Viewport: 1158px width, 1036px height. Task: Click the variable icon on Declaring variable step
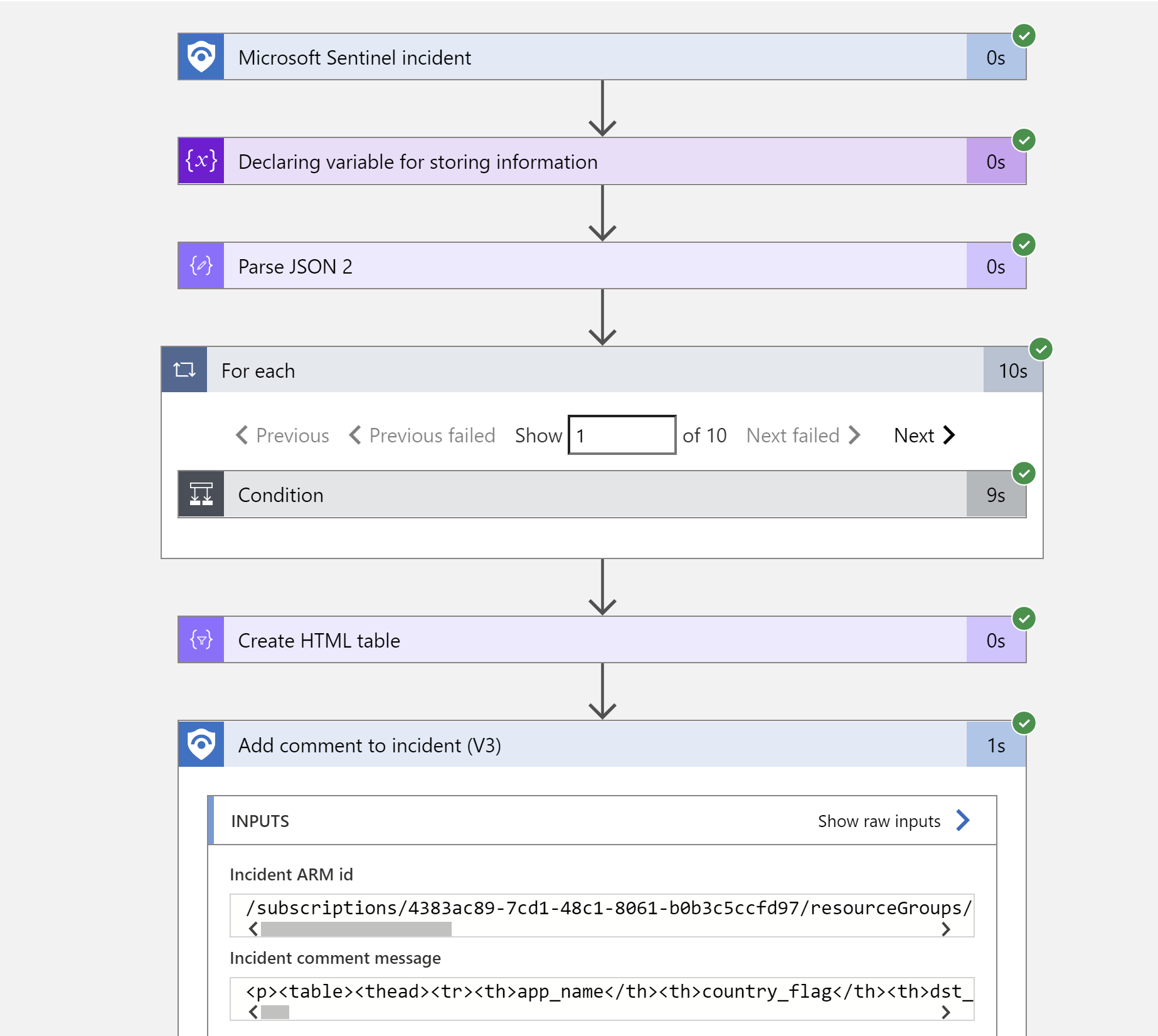[201, 161]
